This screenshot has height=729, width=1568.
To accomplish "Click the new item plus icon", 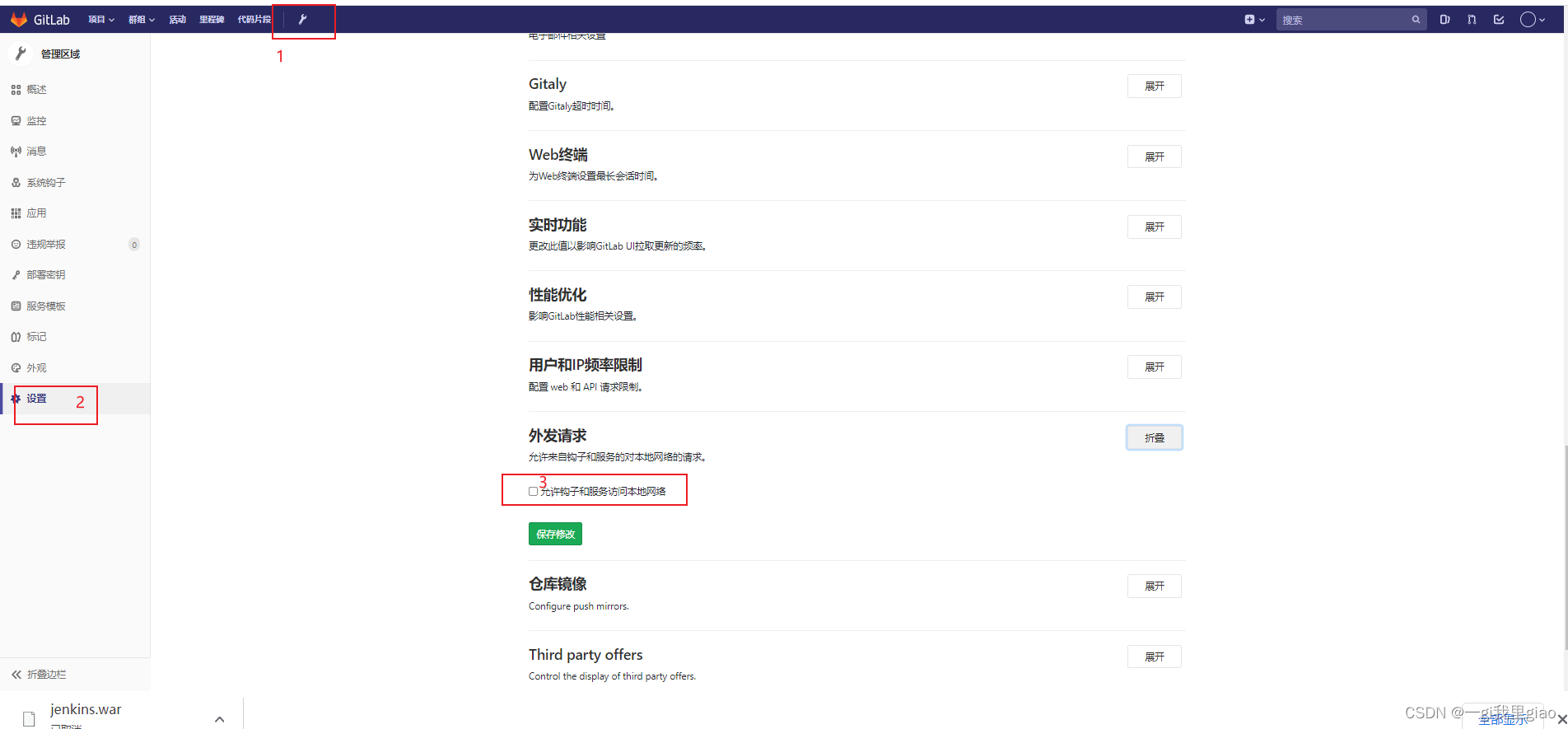I will click(x=1249, y=20).
